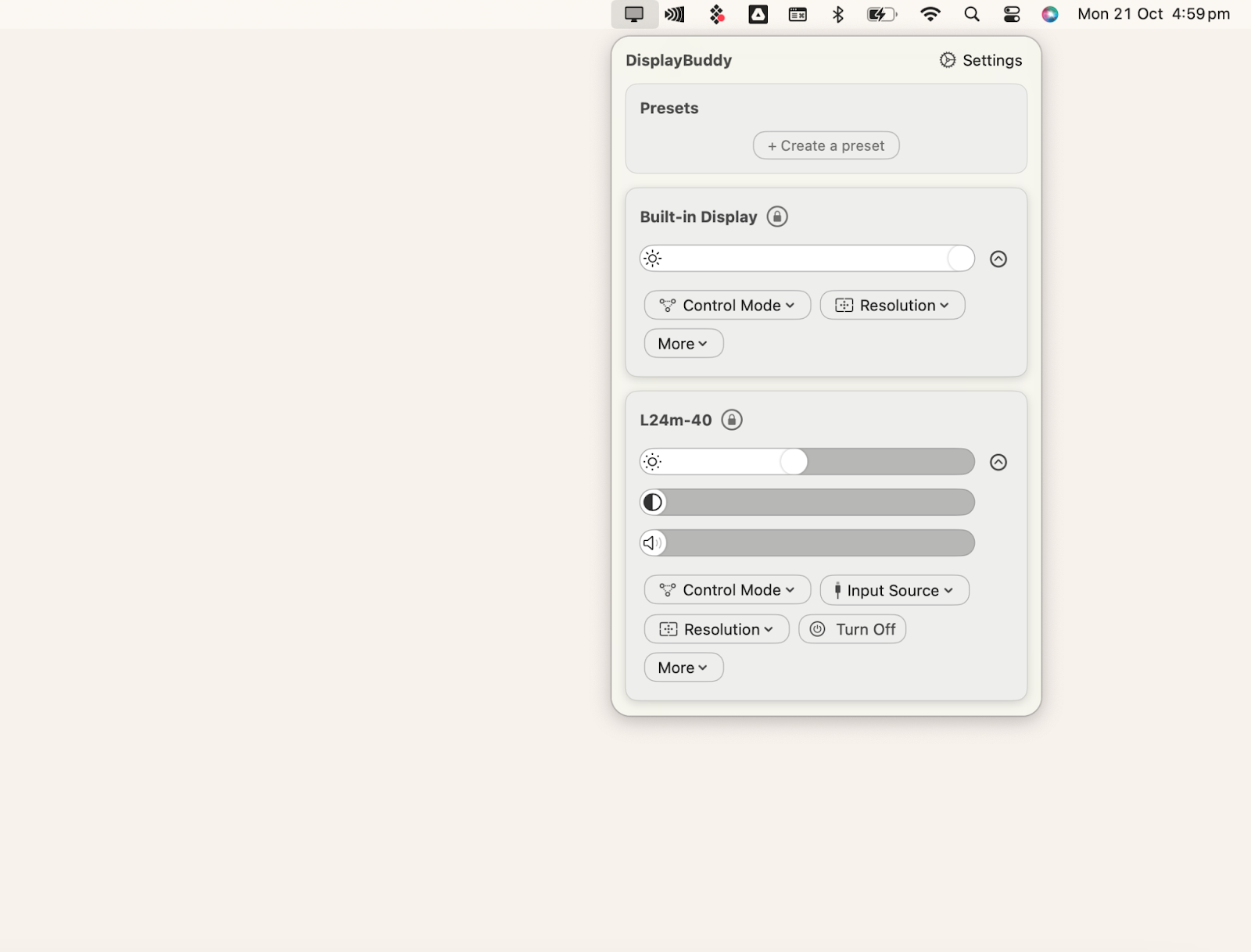
Task: Launch Siri from menu bar
Action: tap(1050, 14)
